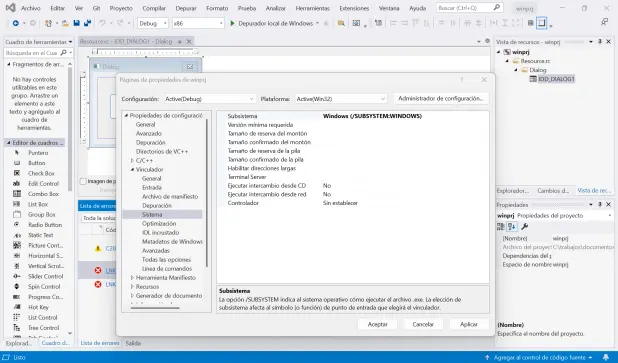Image resolution: width=618 pixels, height=363 pixels.
Task: Click the Subsistema property row
Action: pyautogui.click(x=353, y=116)
